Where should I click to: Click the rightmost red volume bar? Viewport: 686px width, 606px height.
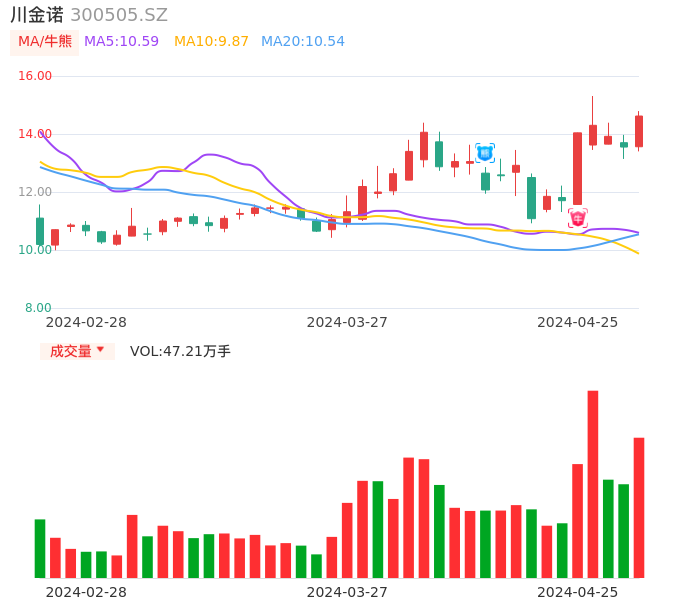pyautogui.click(x=639, y=507)
